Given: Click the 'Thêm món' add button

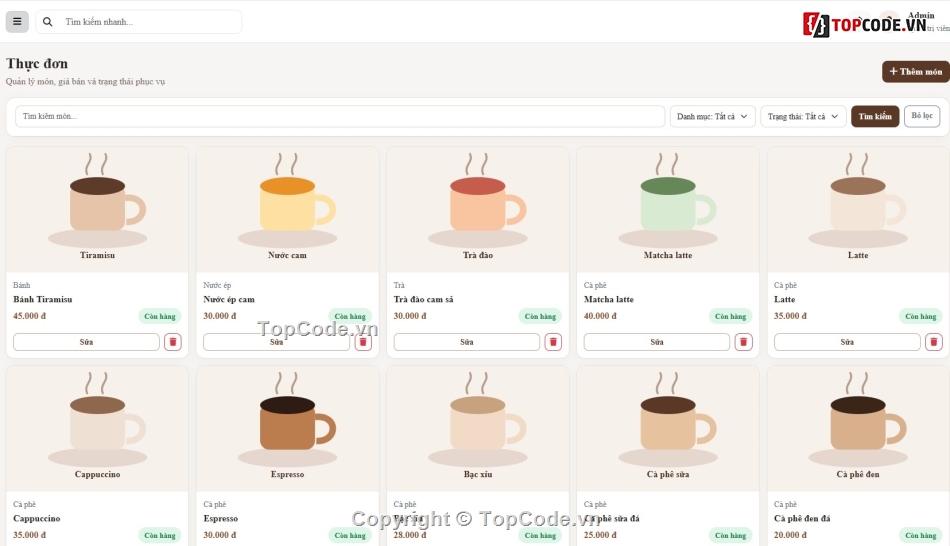Looking at the screenshot, I should pos(915,72).
